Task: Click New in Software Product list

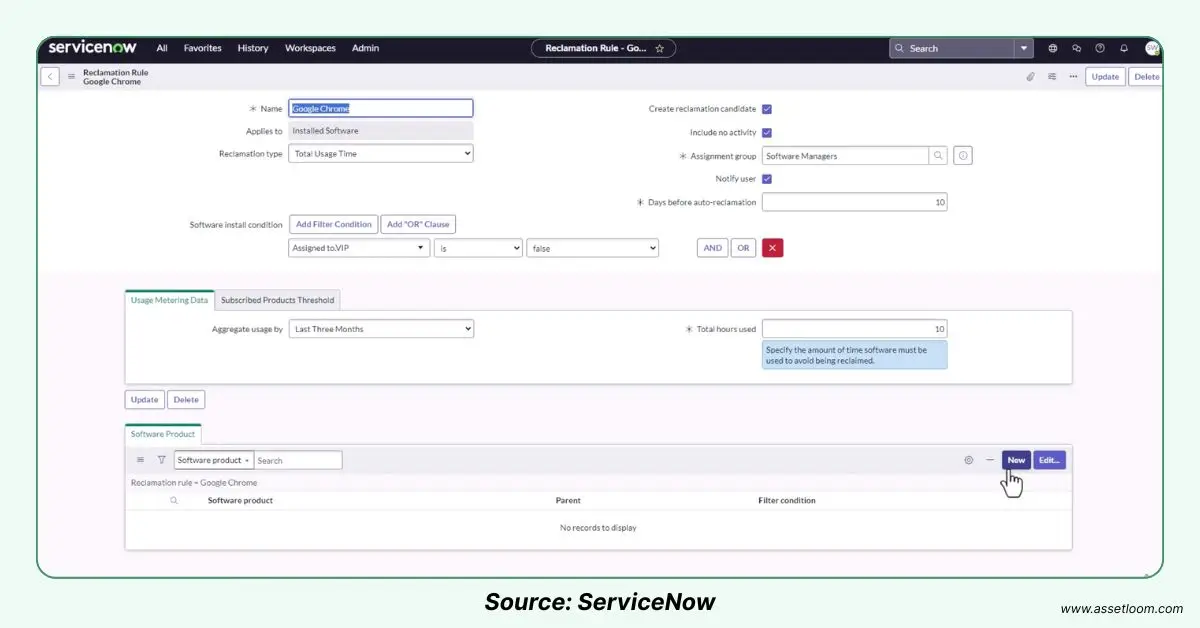Action: click(1016, 460)
